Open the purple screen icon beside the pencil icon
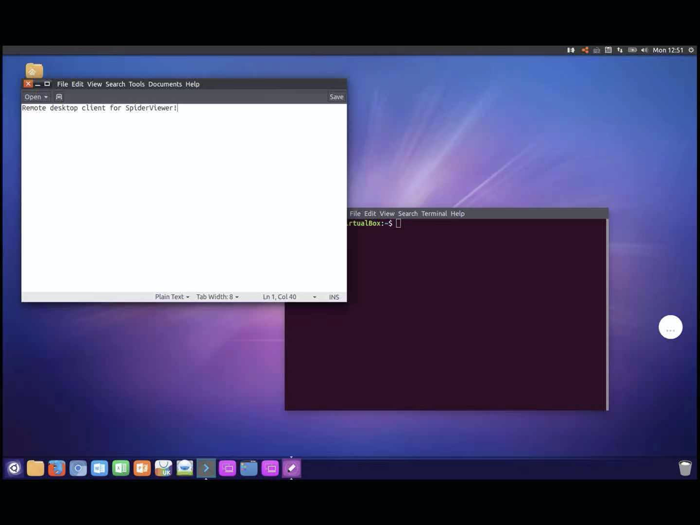The width and height of the screenshot is (700, 525). coord(271,468)
